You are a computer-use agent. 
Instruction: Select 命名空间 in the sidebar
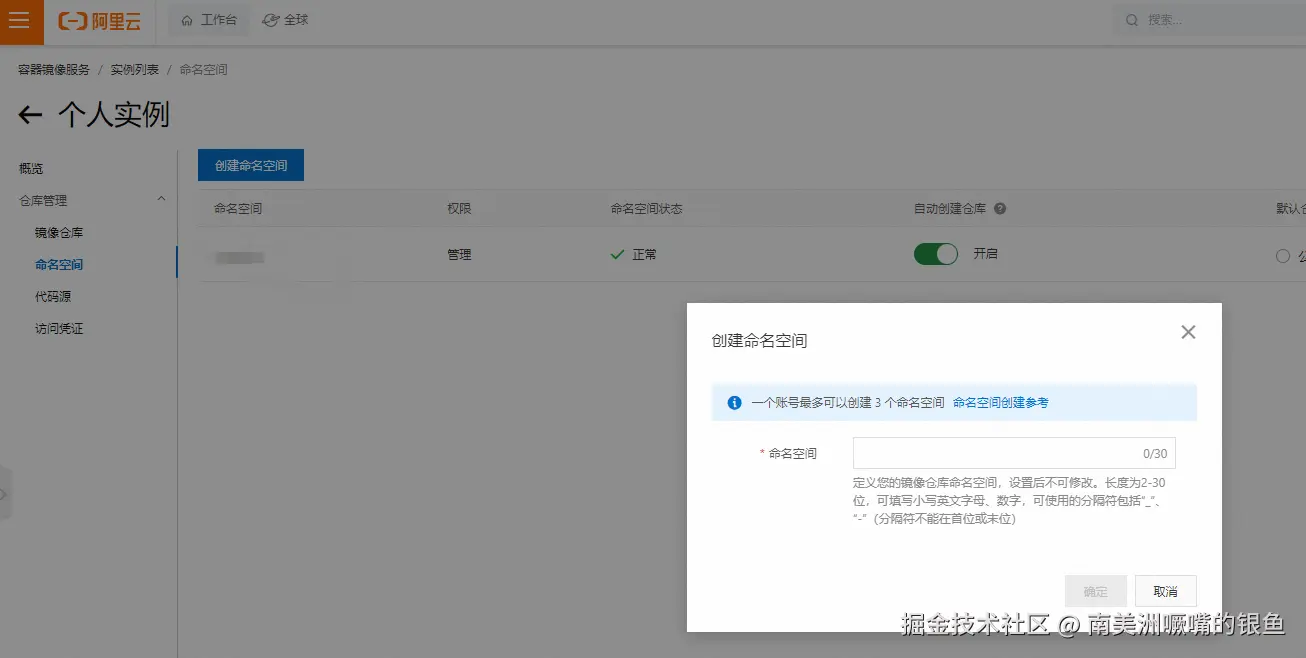[59, 265]
